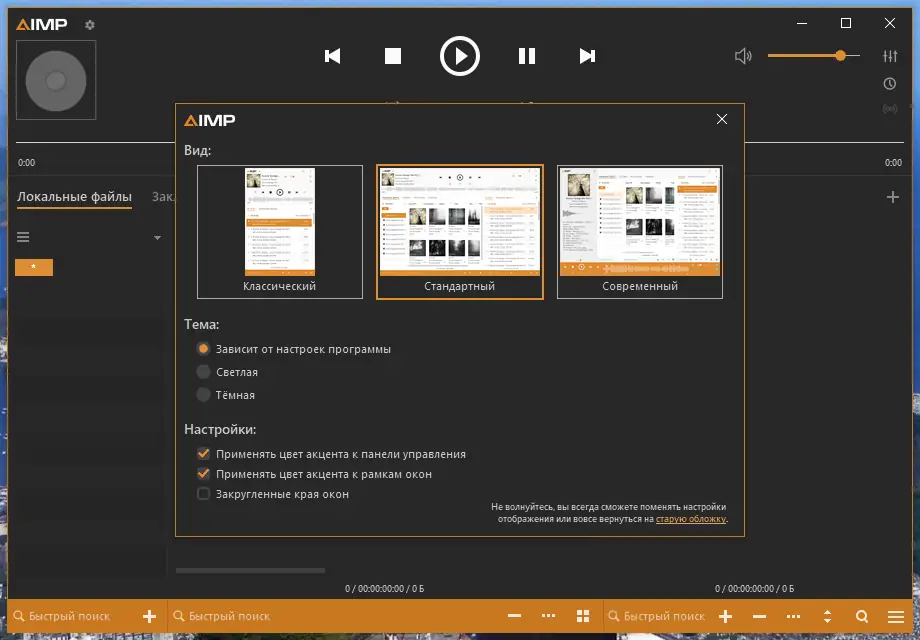This screenshot has width=920, height=640.
Task: Open the старую обложку link
Action: pyautogui.click(x=691, y=519)
